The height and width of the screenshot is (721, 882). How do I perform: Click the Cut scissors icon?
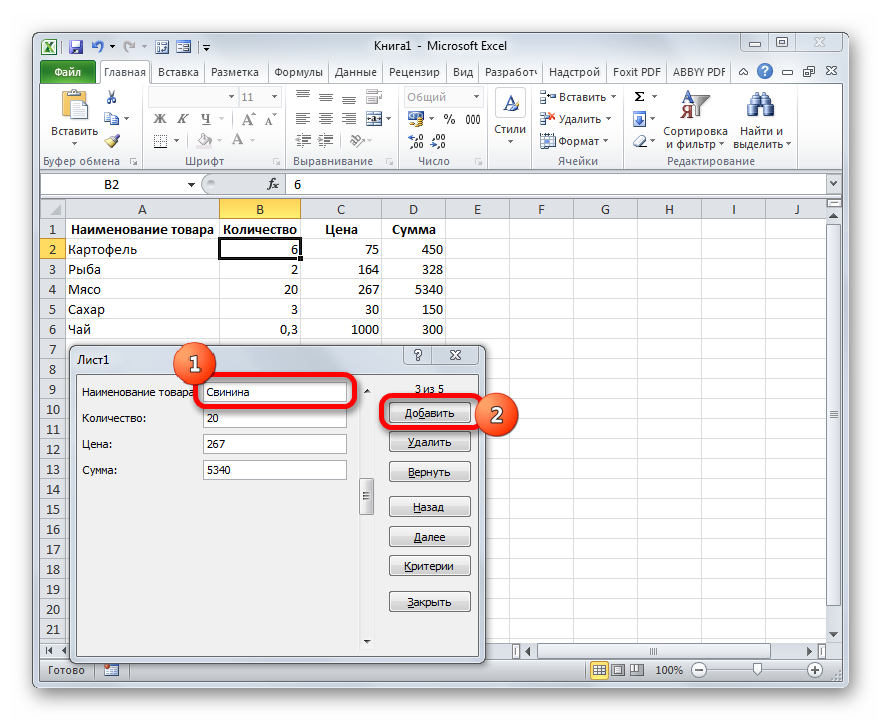(112, 97)
